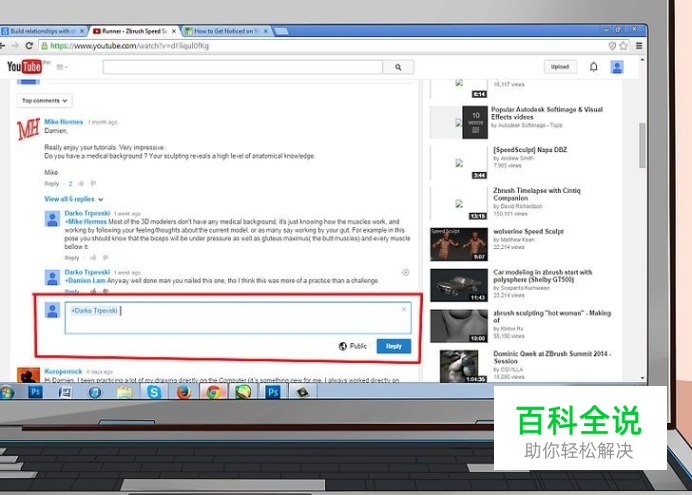Like Mike Hermes' comment
This screenshot has height=495, width=692.
click(x=81, y=184)
